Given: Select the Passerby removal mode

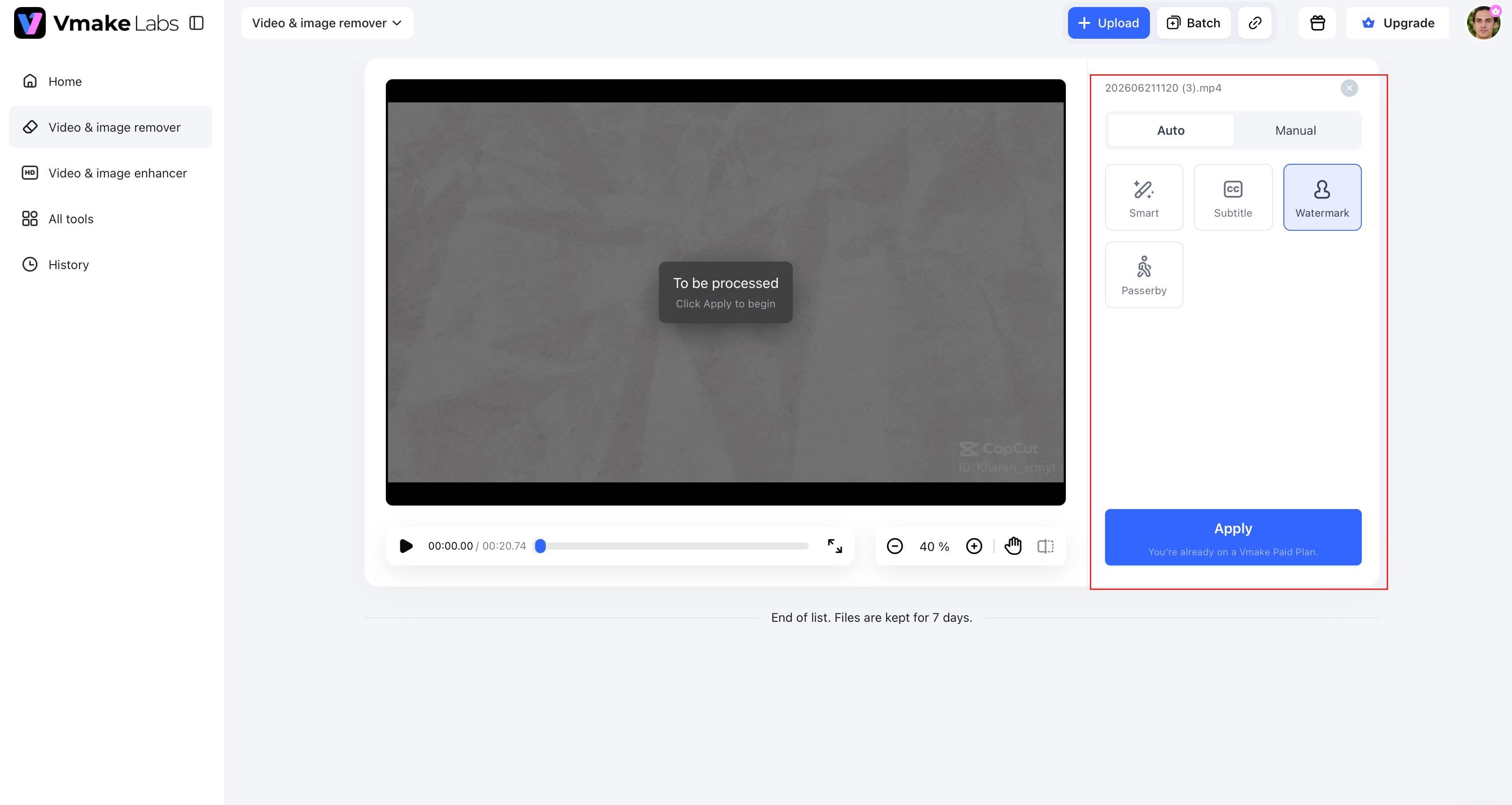Looking at the screenshot, I should tap(1143, 275).
